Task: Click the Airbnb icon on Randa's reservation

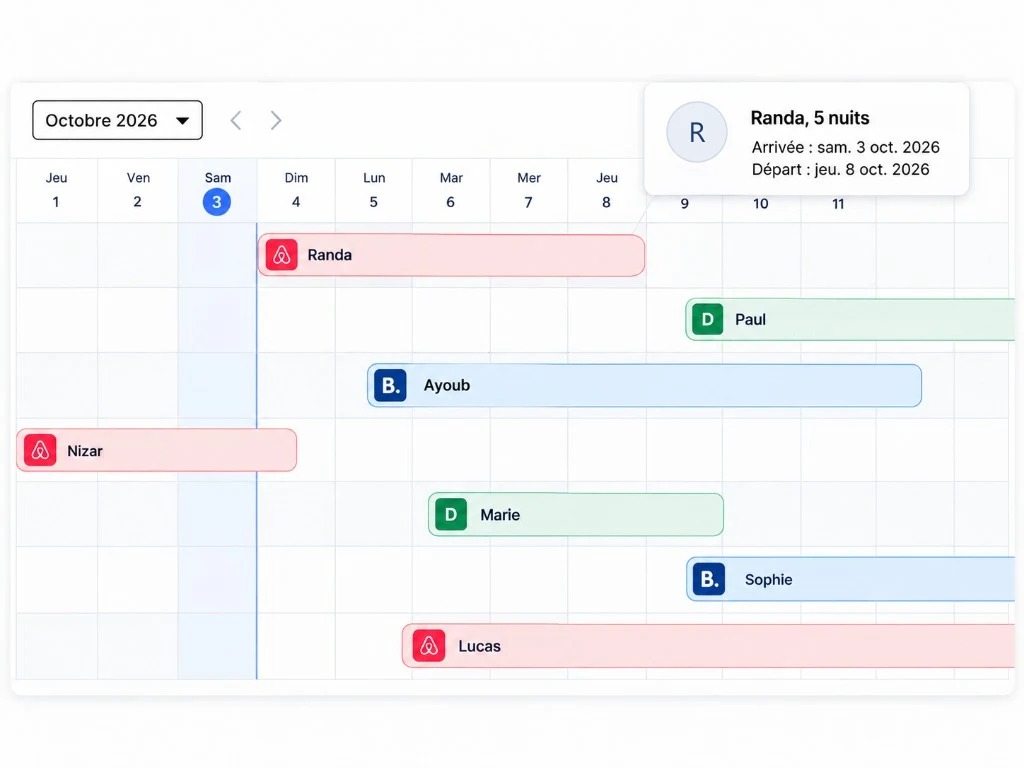Action: pos(281,255)
